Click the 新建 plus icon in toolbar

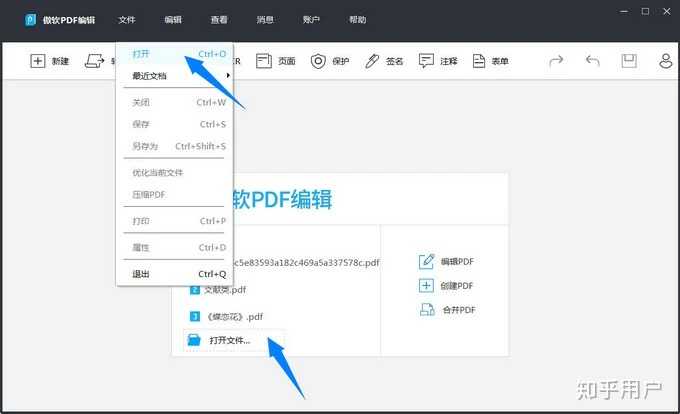(x=37, y=61)
